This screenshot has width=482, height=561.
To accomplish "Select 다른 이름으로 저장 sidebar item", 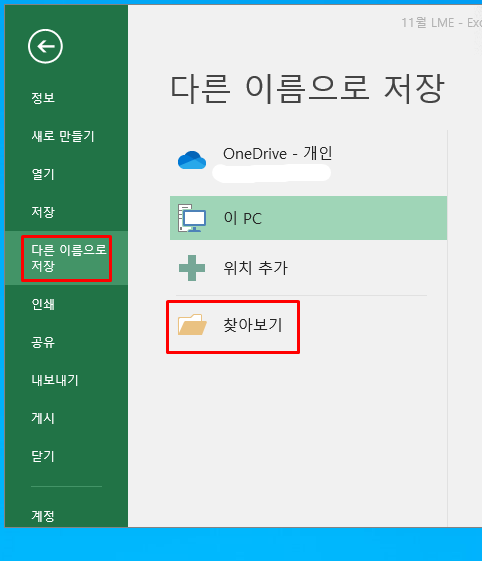I will (x=67, y=258).
